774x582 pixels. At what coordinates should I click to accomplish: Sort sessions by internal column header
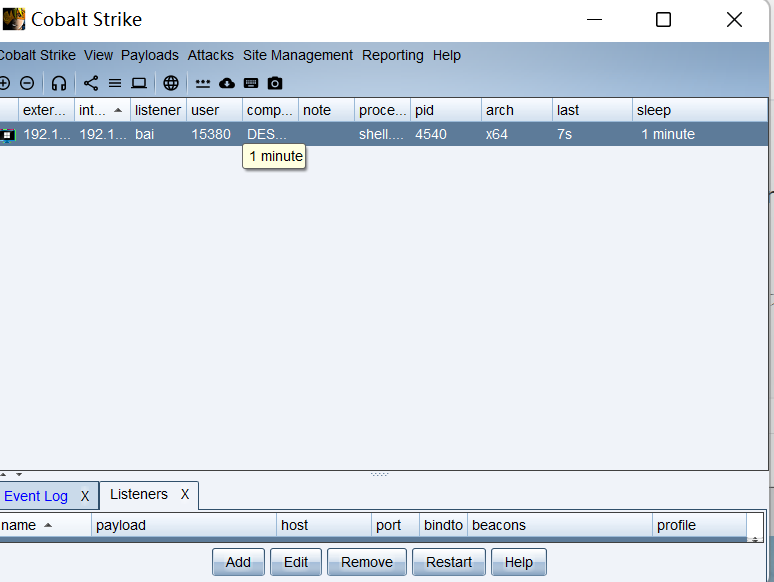(x=102, y=110)
